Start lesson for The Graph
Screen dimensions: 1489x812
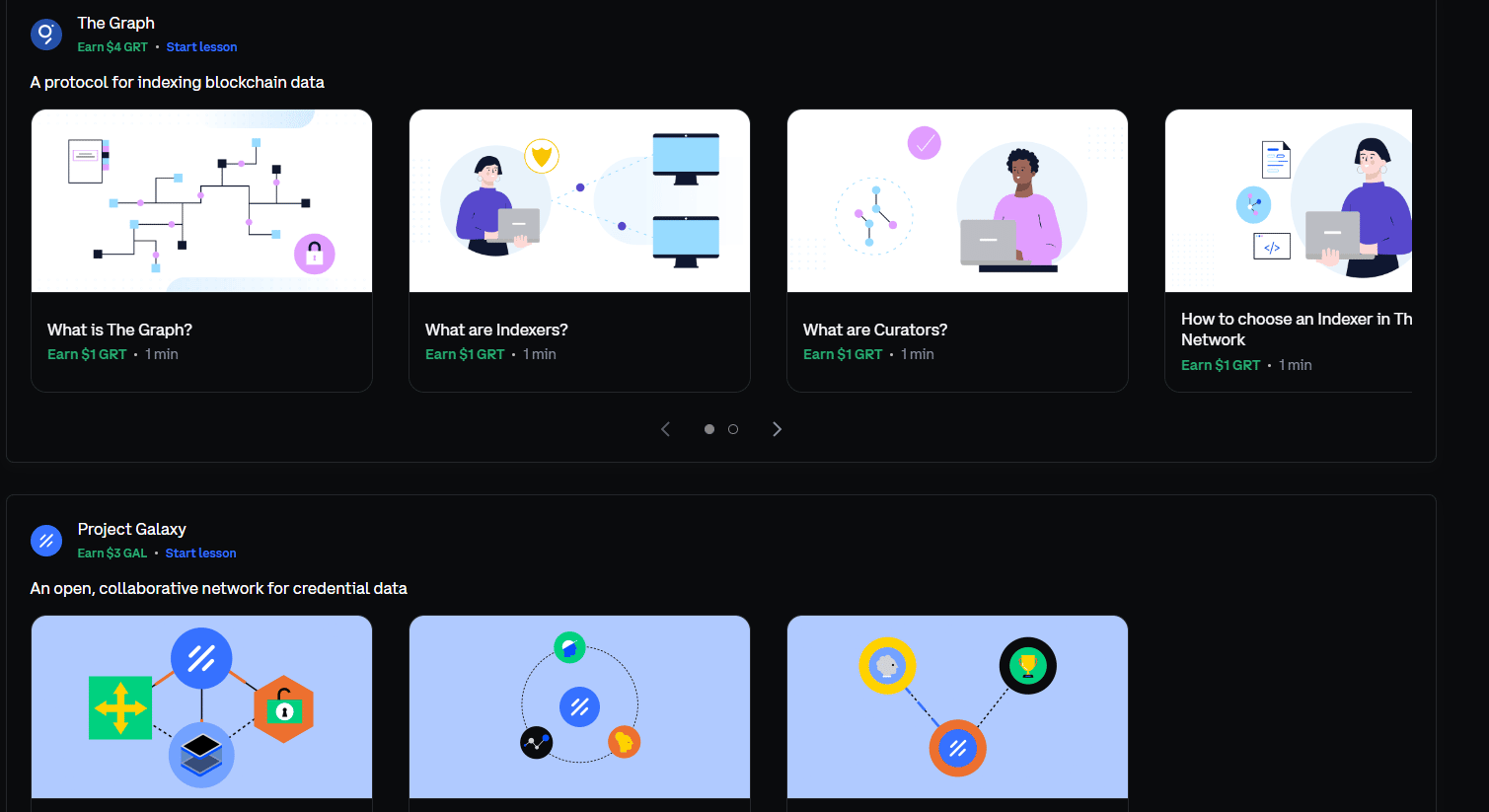(x=201, y=47)
